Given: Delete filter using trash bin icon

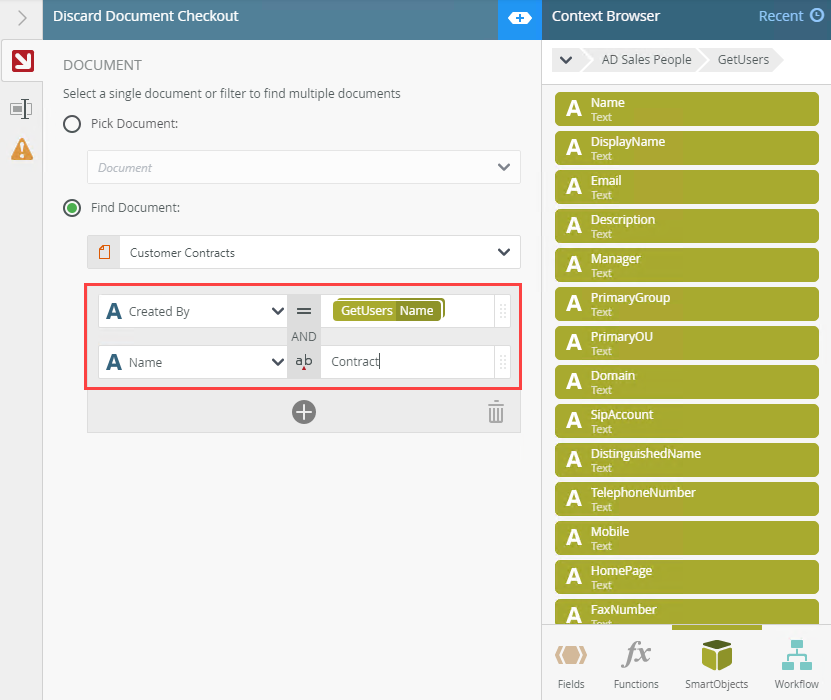Looking at the screenshot, I should tap(496, 412).
